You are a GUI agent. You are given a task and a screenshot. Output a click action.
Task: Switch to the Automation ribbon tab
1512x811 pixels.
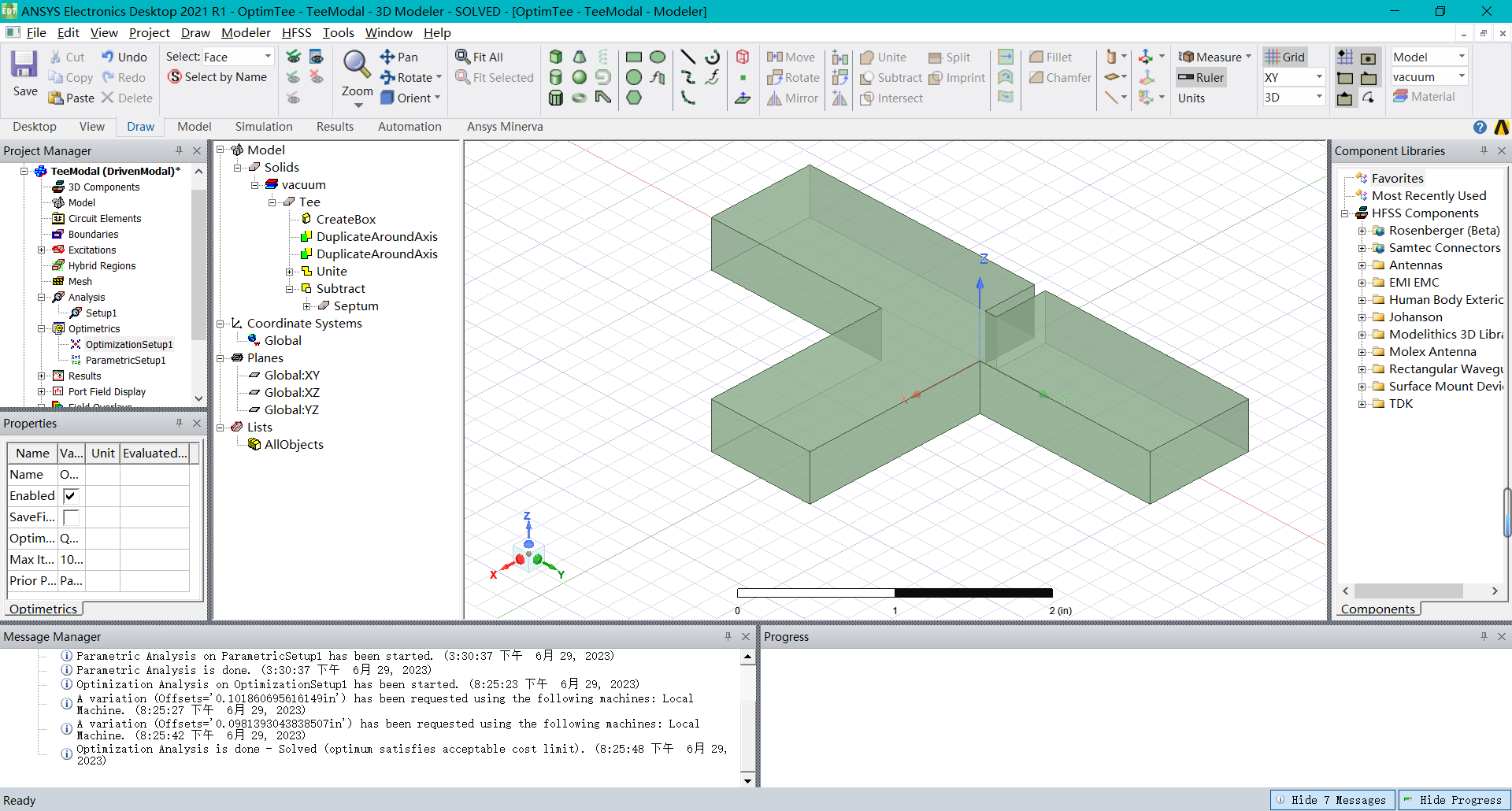[x=409, y=127]
